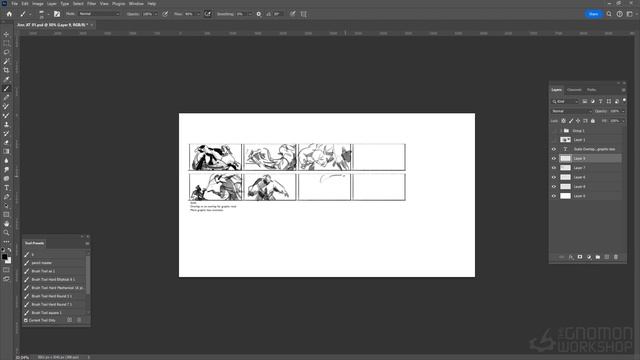Viewport: 640px width, 360px height.
Task: Switch to the Channels tab
Action: click(x=574, y=90)
